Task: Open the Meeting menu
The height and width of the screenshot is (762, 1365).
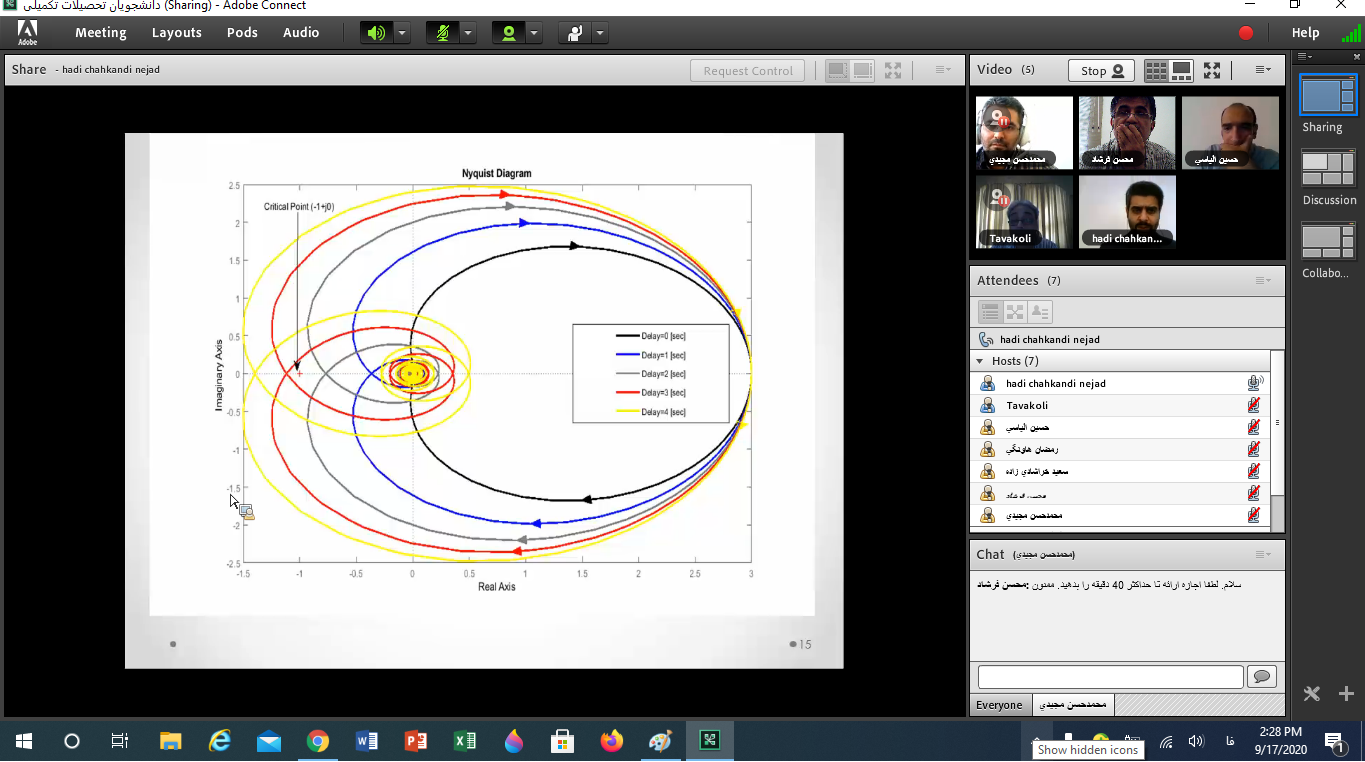Action: [100, 33]
